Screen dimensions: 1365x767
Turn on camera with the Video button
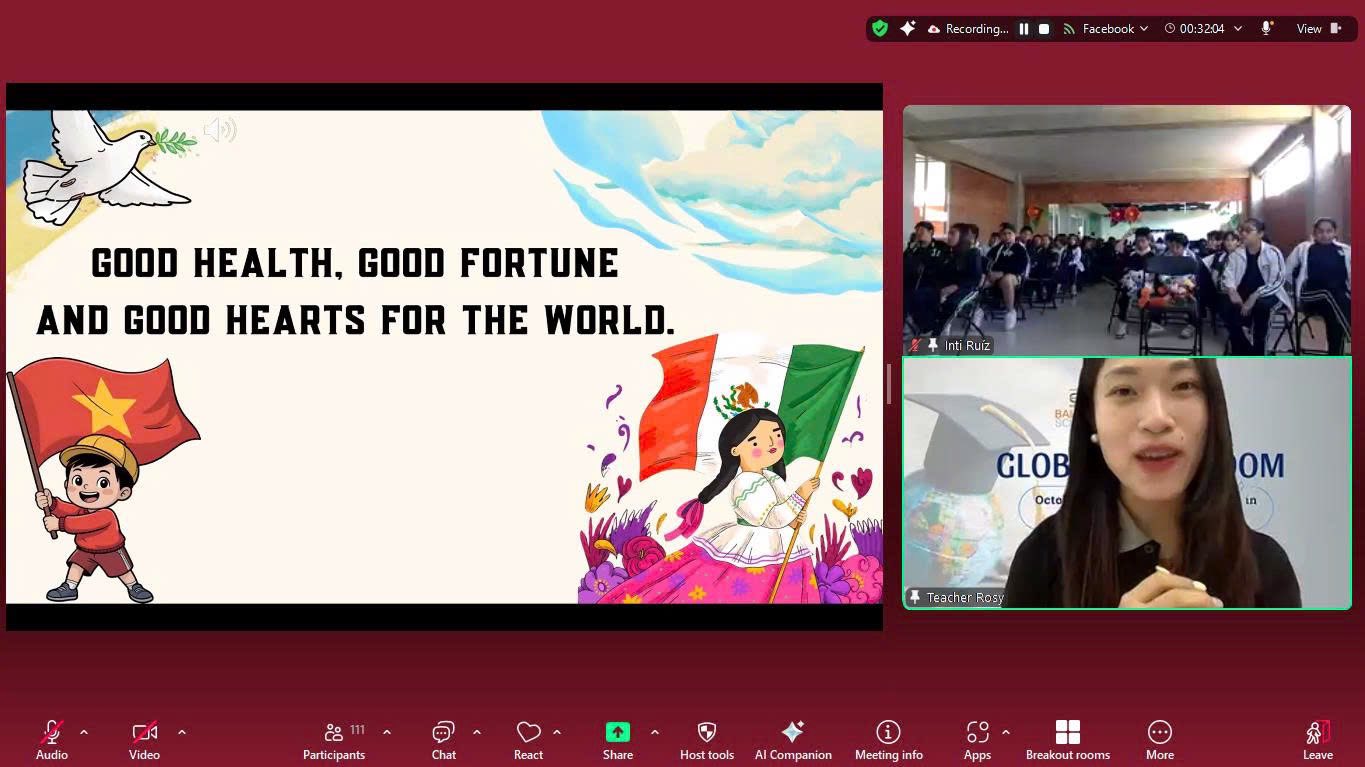(x=144, y=740)
